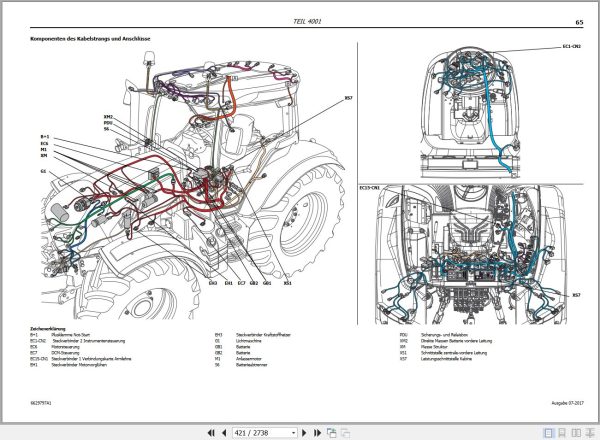600x440 pixels.
Task: Click the EC15-CN1 callout label on the lower-right diagram
Action: [x=370, y=188]
